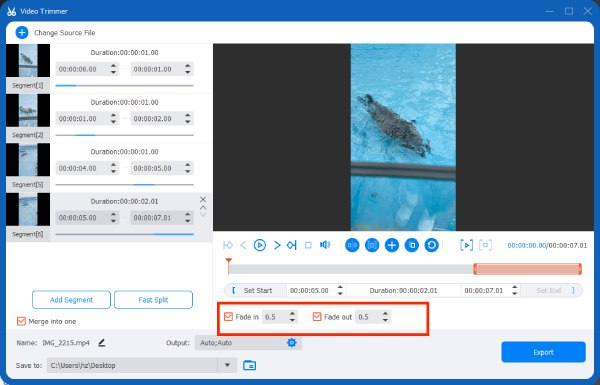Toggle the Fade in checkbox
This screenshot has width=600, height=385.
(x=228, y=316)
